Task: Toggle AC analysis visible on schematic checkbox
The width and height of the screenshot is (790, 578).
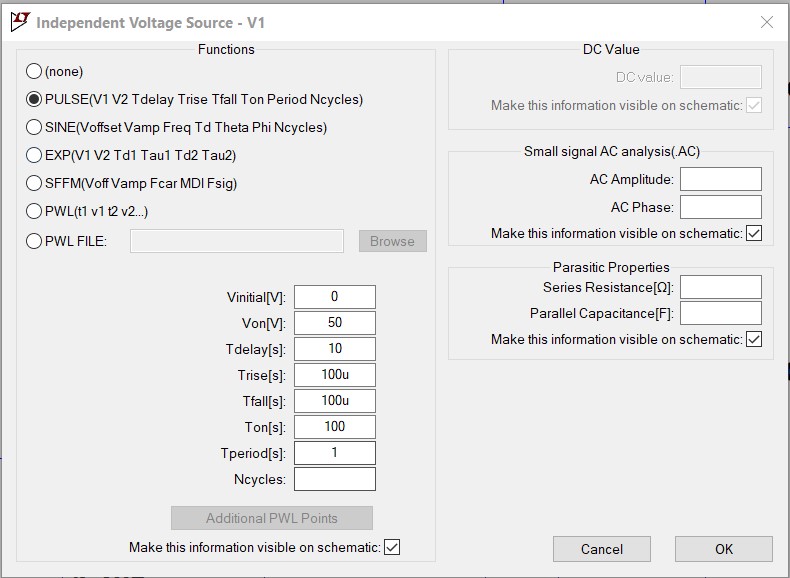Action: tap(754, 233)
